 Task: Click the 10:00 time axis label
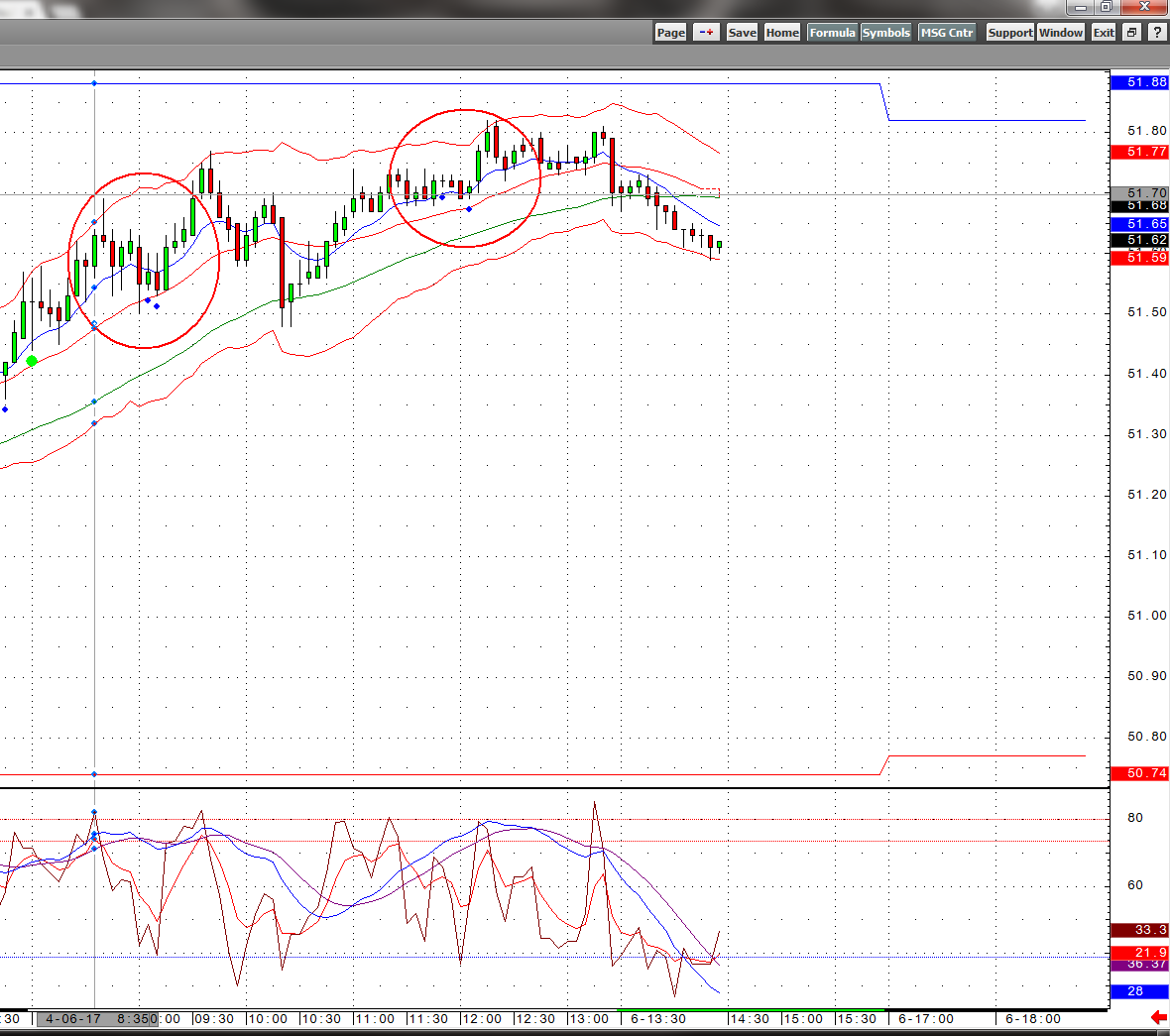267,1019
